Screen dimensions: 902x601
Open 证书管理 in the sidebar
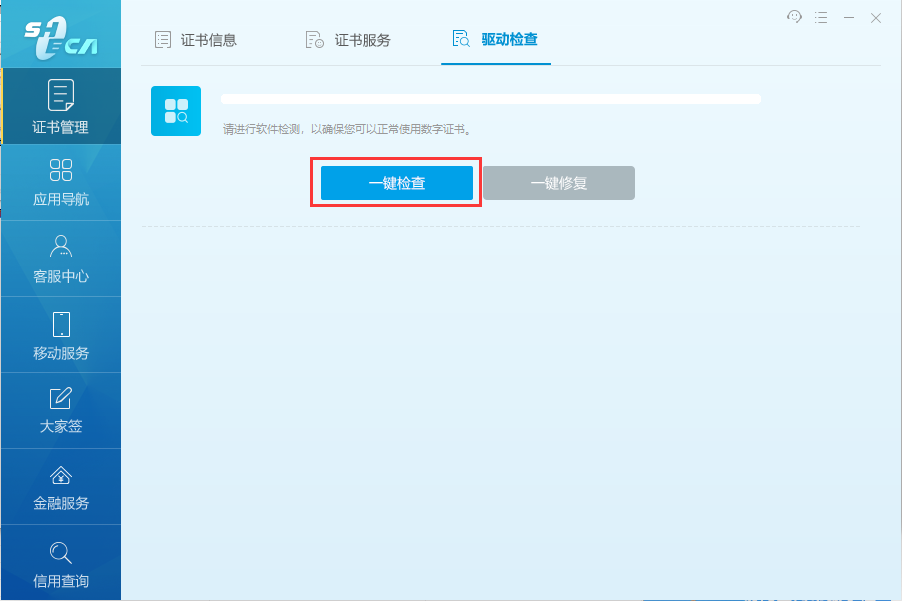coord(61,106)
